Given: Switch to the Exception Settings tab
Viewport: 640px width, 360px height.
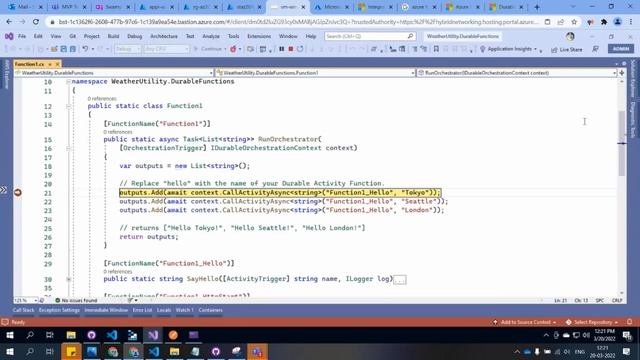Looking at the screenshot, I should coord(59,310).
